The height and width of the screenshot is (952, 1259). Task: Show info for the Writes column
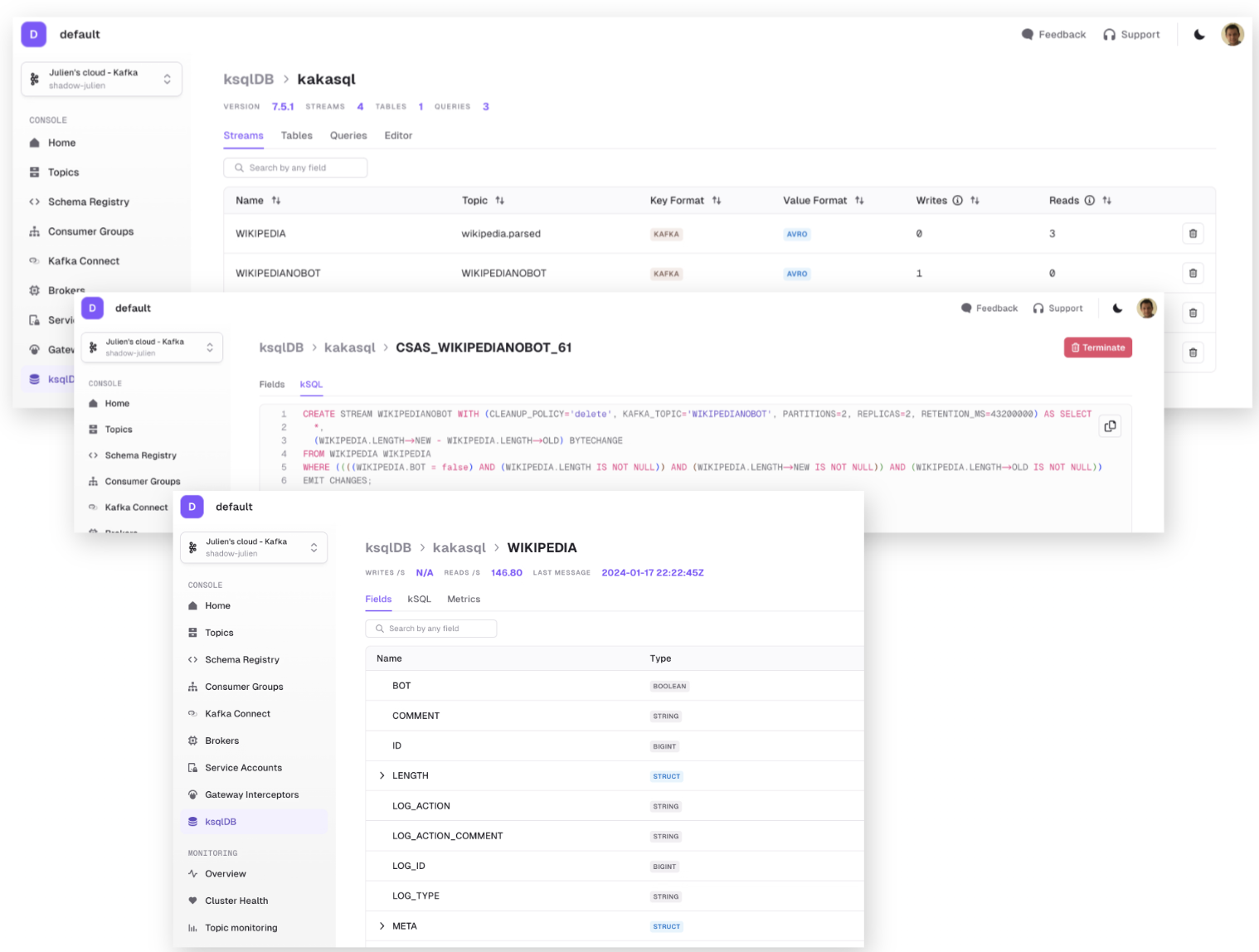coord(957,201)
